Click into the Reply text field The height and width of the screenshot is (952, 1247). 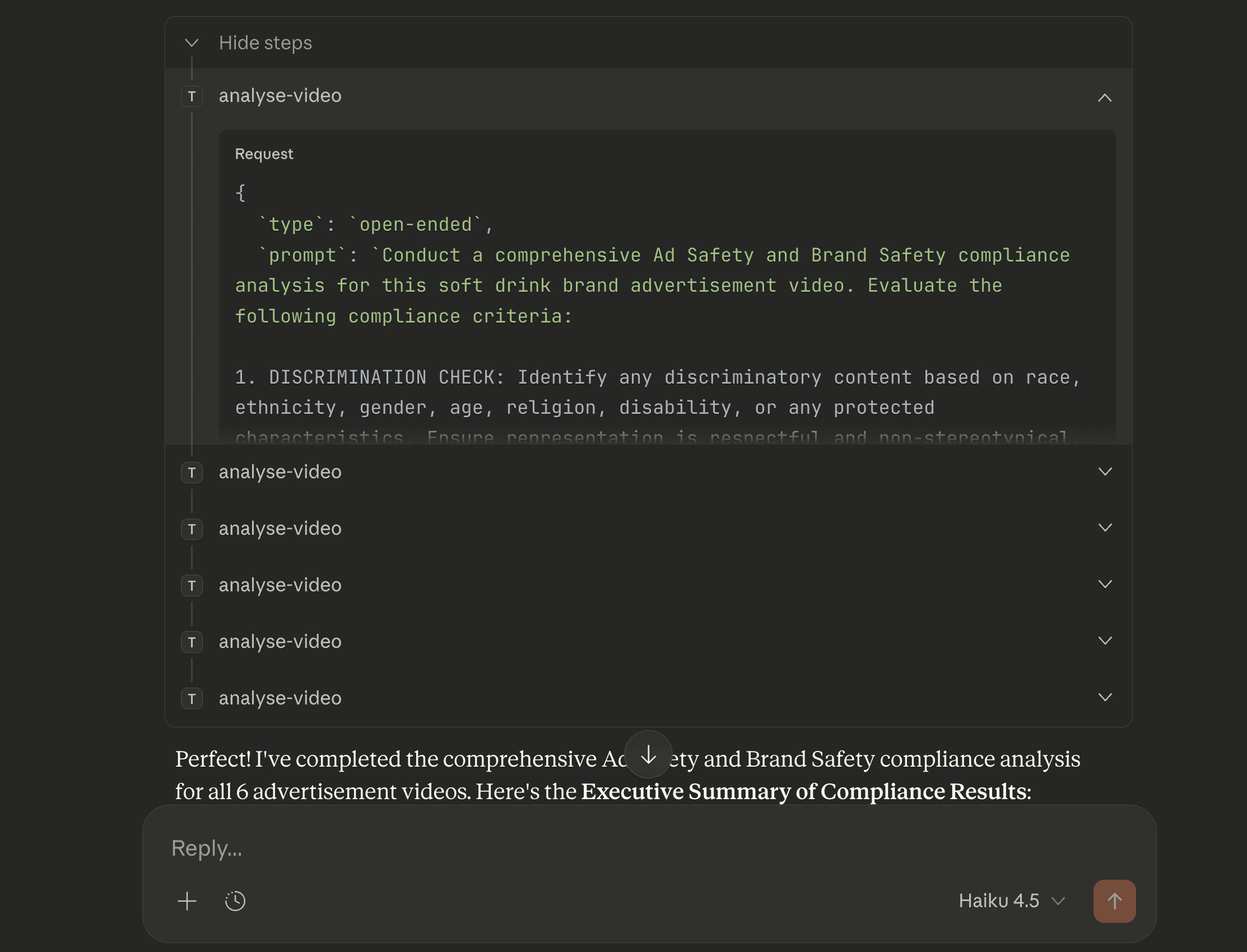(x=567, y=848)
